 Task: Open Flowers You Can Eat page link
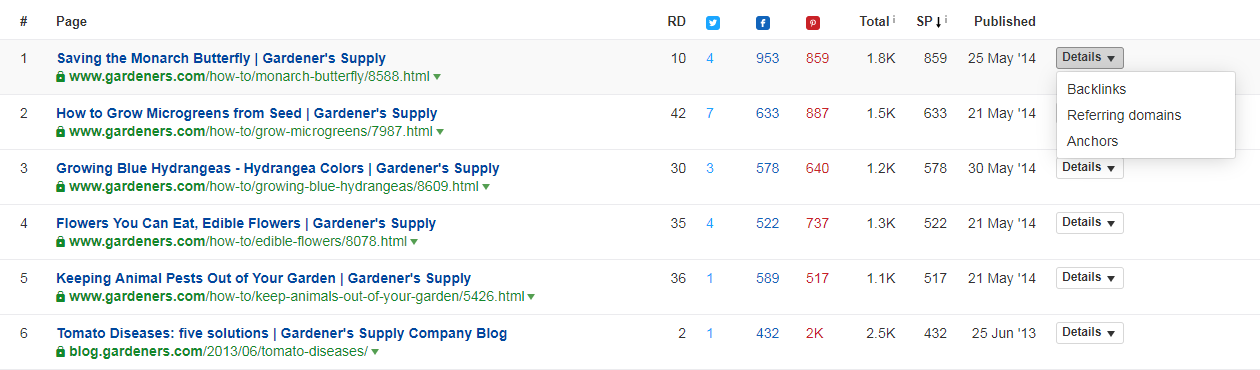pyautogui.click(x=246, y=223)
